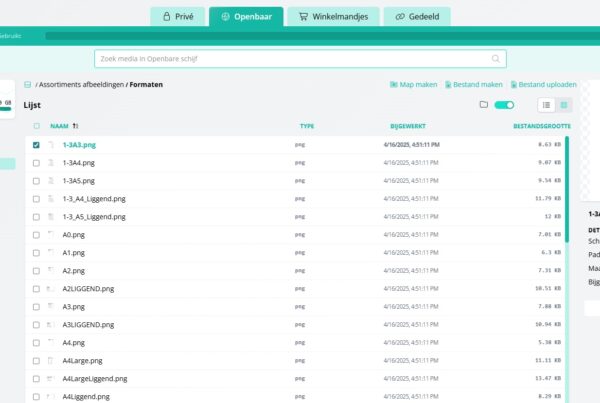
Task: Click Map maken button
Action: [x=413, y=85]
